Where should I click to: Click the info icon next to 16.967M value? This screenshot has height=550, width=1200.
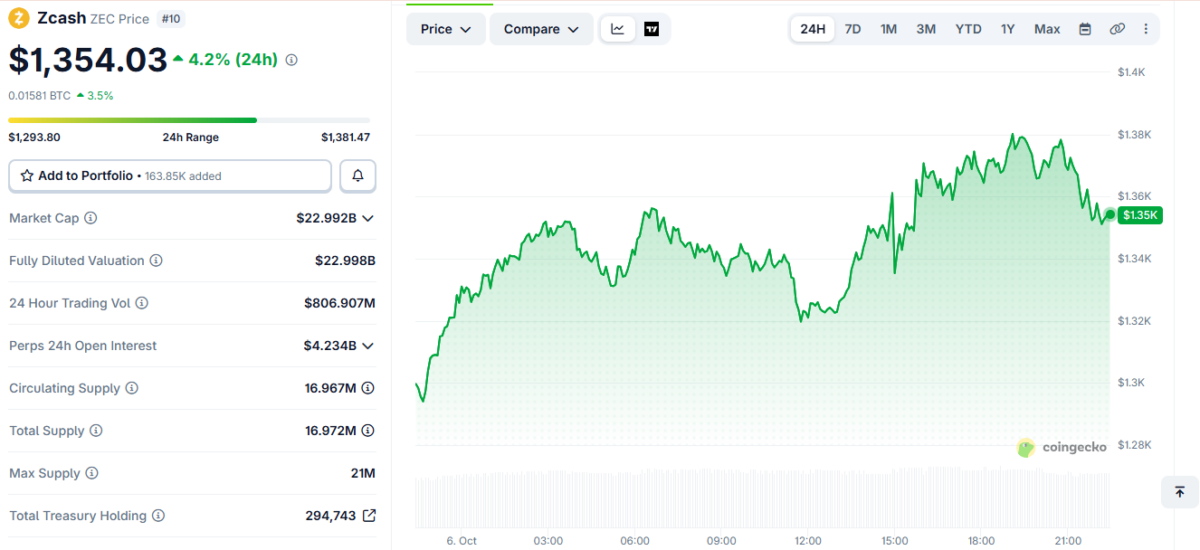[368, 388]
